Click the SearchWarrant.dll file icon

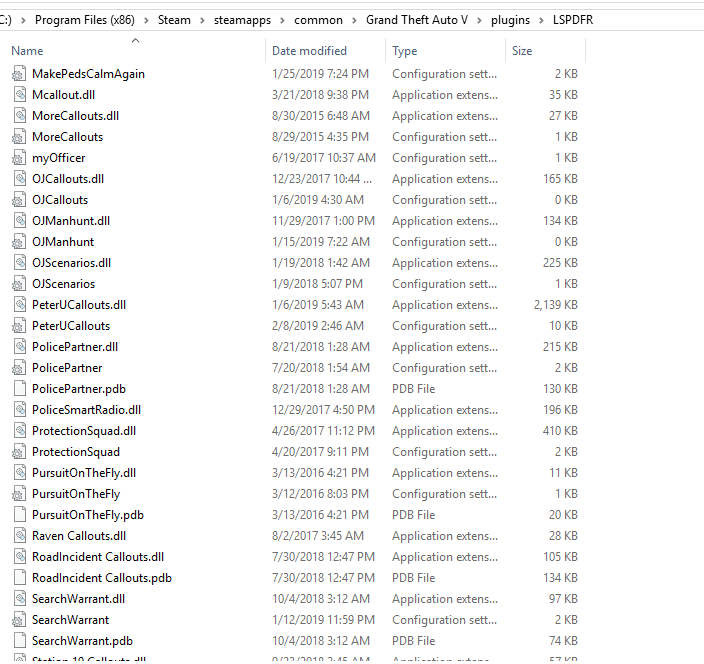point(19,598)
